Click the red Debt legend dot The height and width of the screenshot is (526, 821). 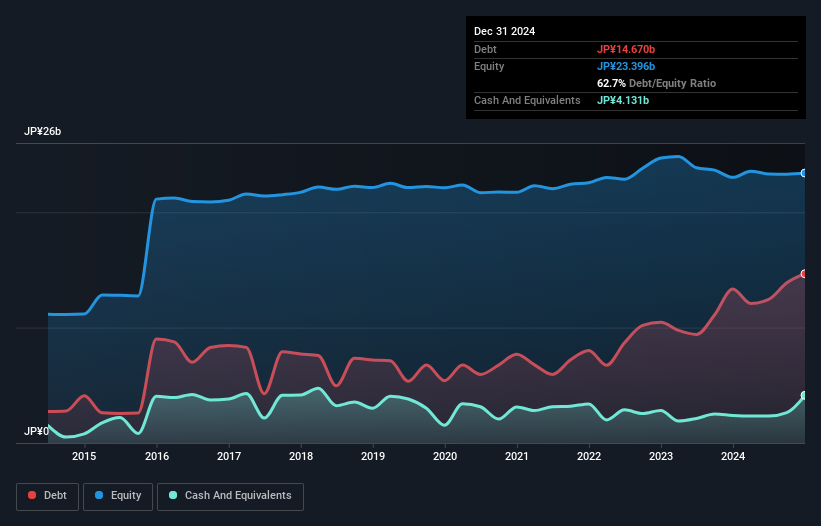[x=32, y=495]
